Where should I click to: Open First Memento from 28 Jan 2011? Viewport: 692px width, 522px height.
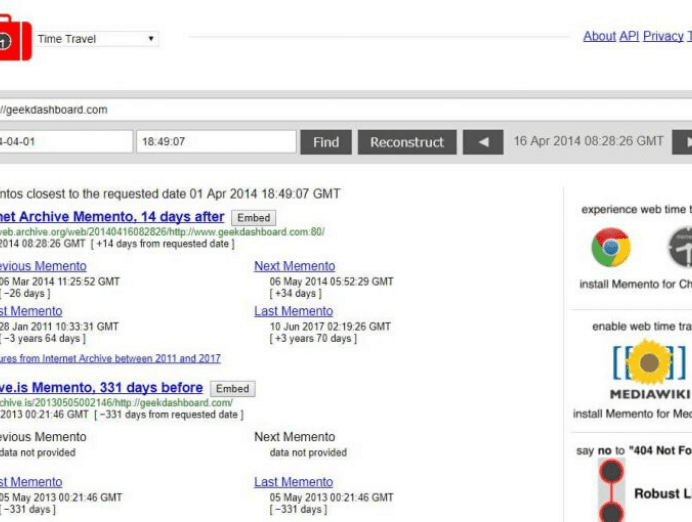click(31, 311)
